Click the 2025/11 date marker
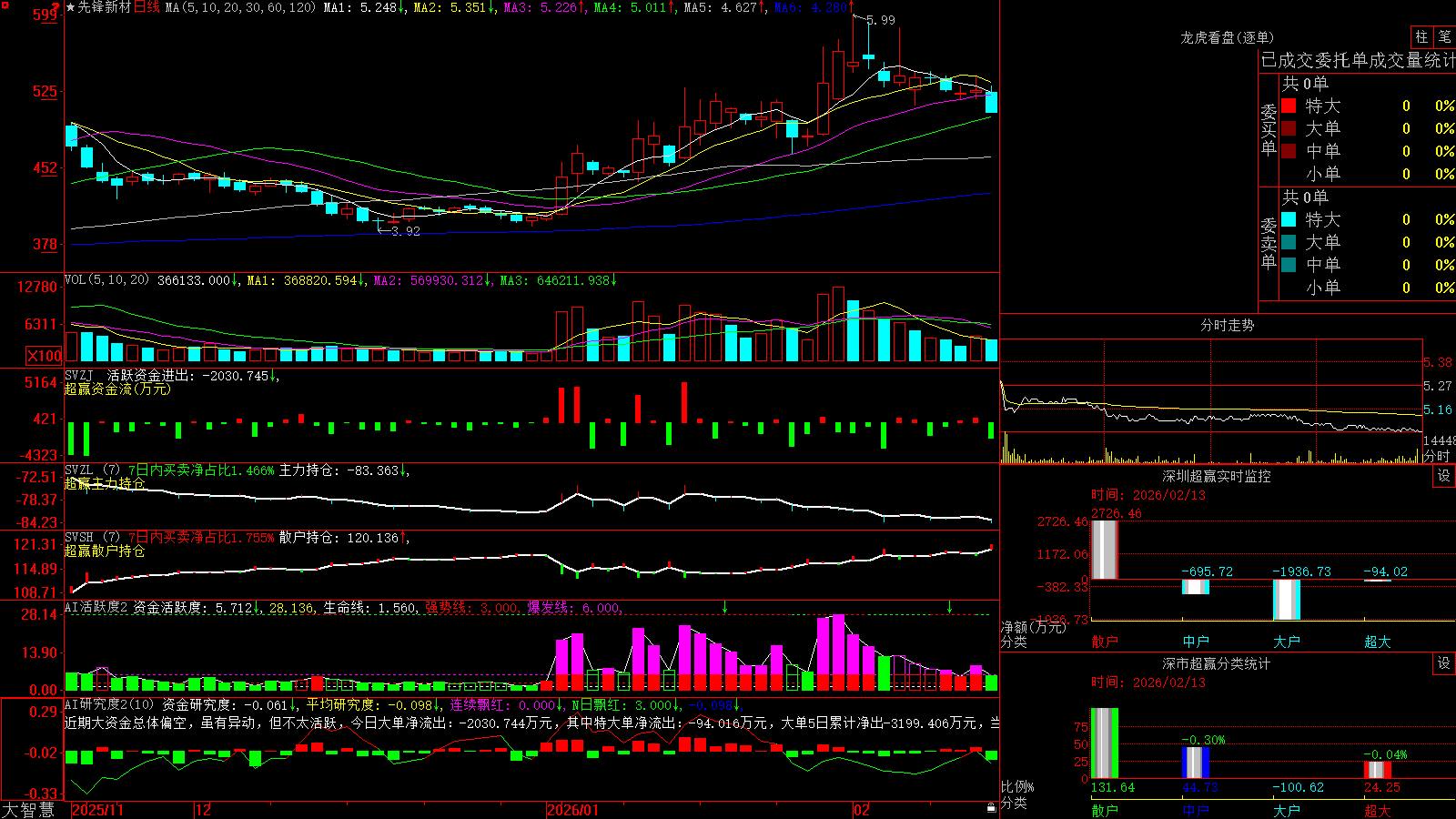The image size is (1456, 819). click(97, 810)
